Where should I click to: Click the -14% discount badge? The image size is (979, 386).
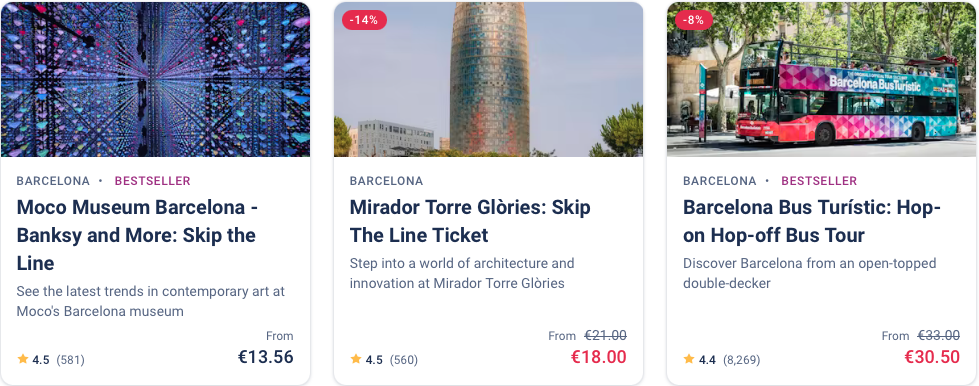tap(364, 20)
